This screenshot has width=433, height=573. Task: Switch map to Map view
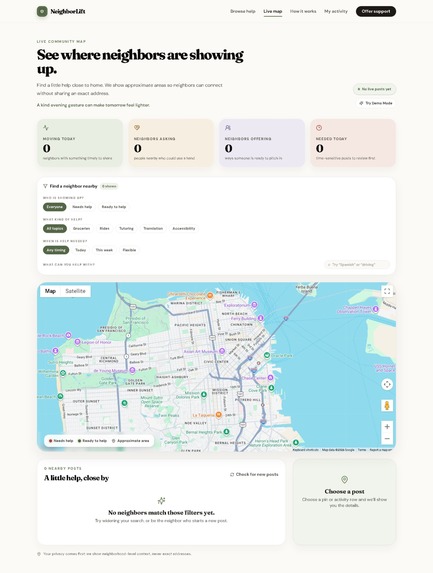(50, 291)
